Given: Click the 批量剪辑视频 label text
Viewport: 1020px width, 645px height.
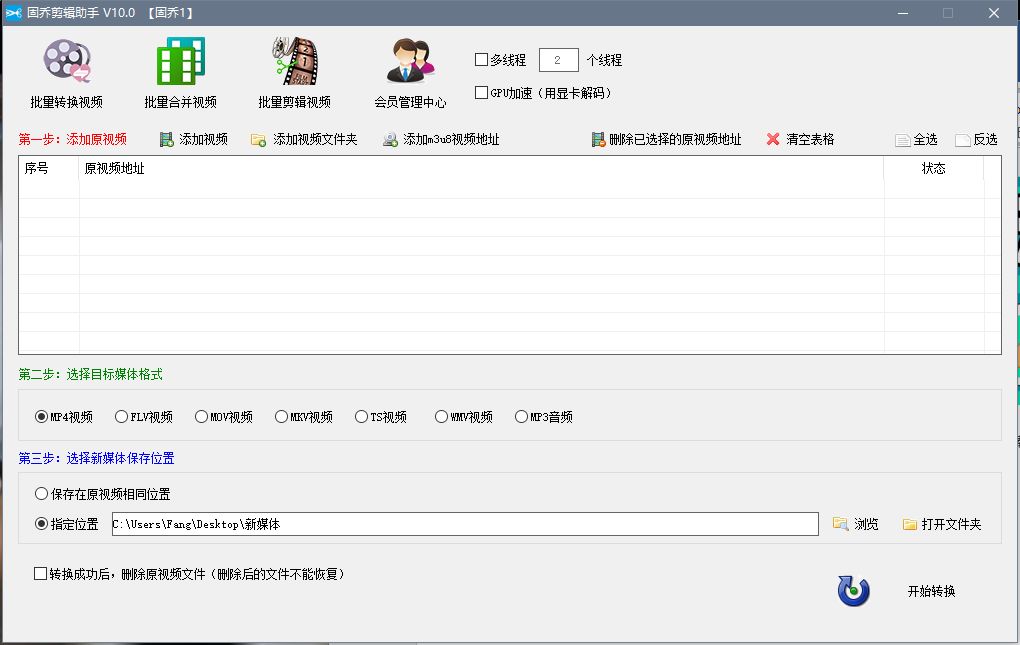Looking at the screenshot, I should [295, 102].
